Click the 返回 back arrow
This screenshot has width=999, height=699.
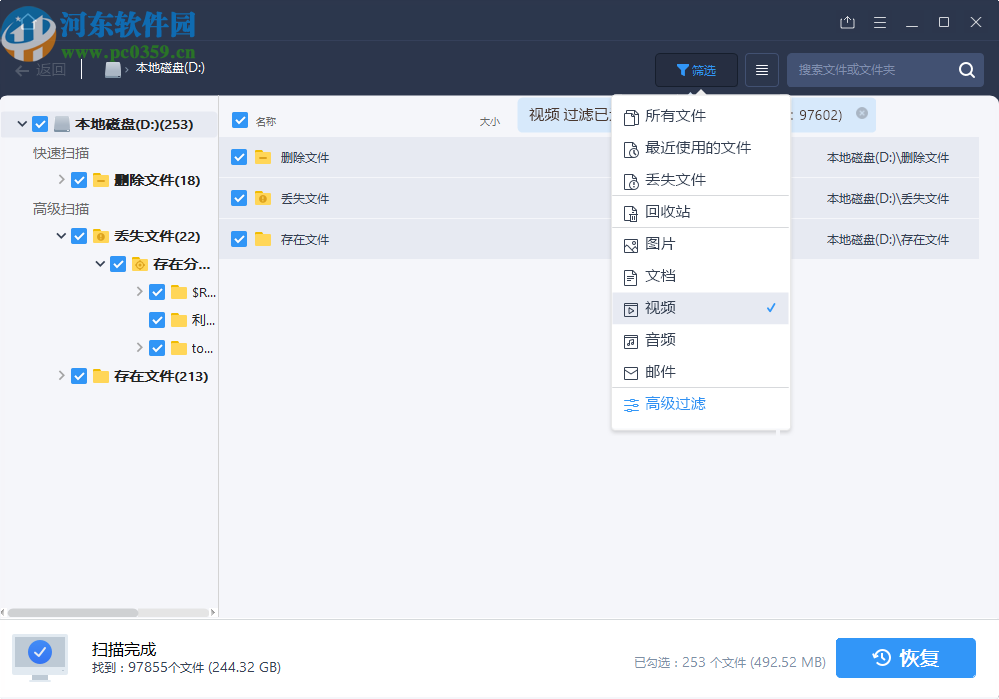22,69
